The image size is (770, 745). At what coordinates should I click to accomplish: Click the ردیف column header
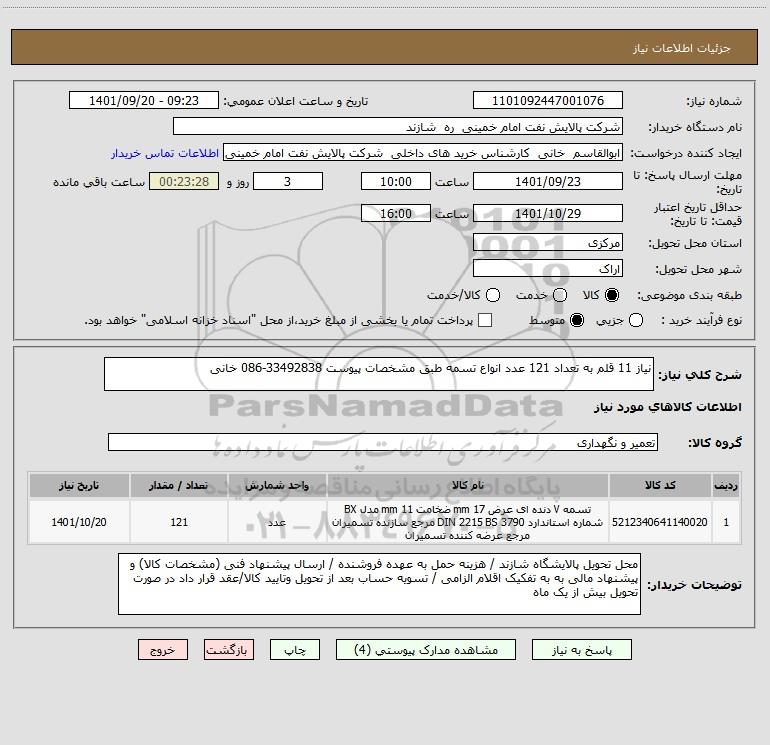(726, 486)
